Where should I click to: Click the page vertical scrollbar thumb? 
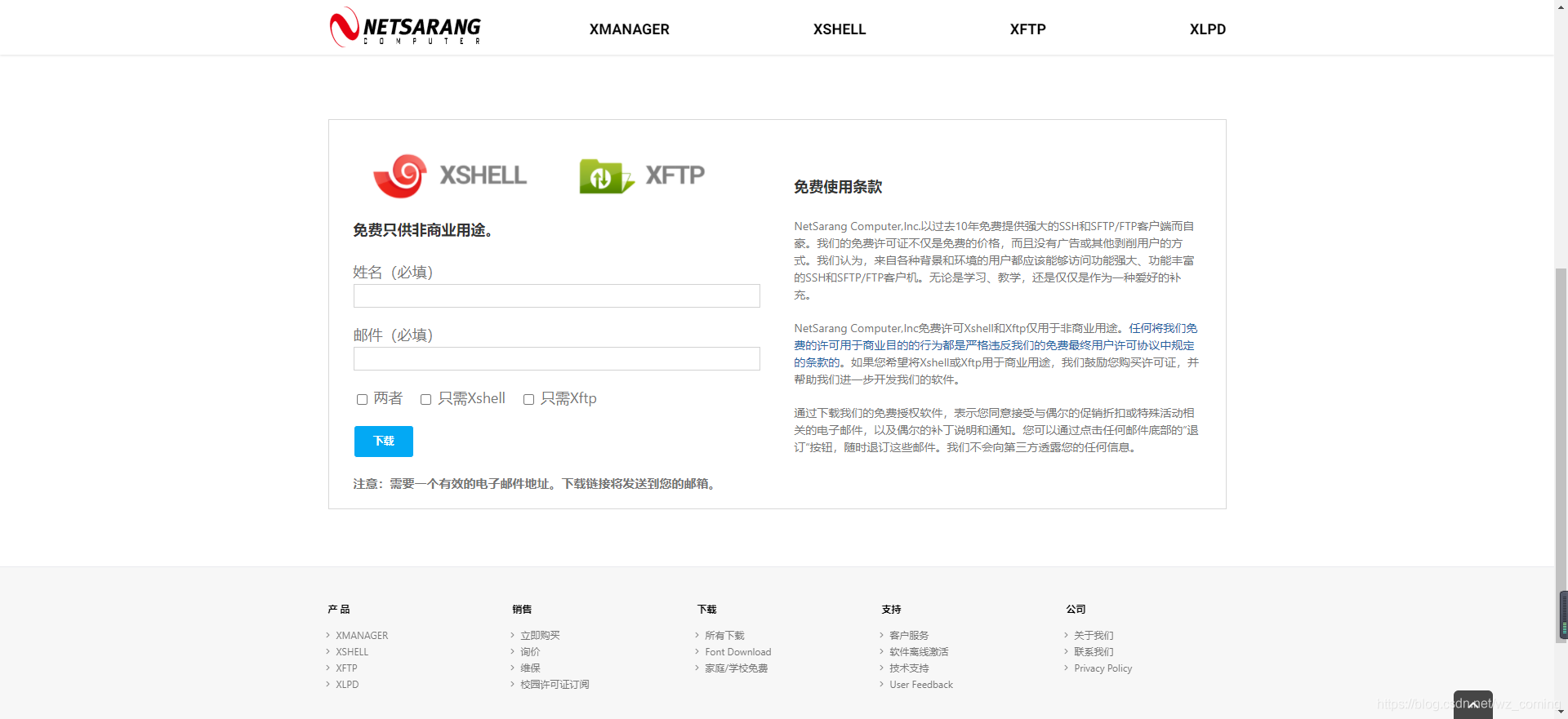click(1561, 454)
